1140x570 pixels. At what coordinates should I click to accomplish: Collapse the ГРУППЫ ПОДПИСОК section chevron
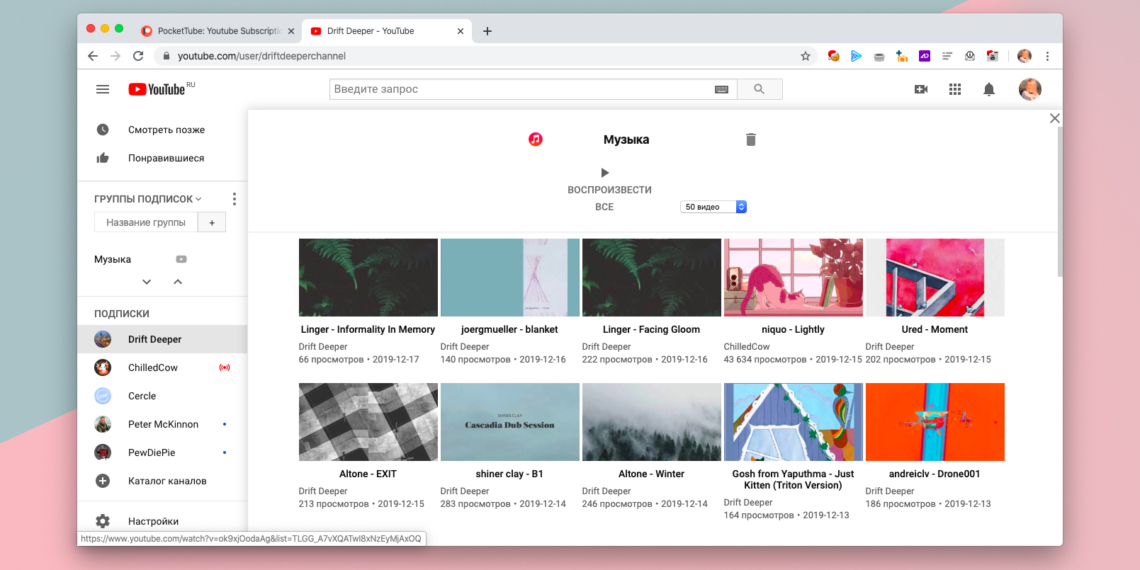coord(199,199)
